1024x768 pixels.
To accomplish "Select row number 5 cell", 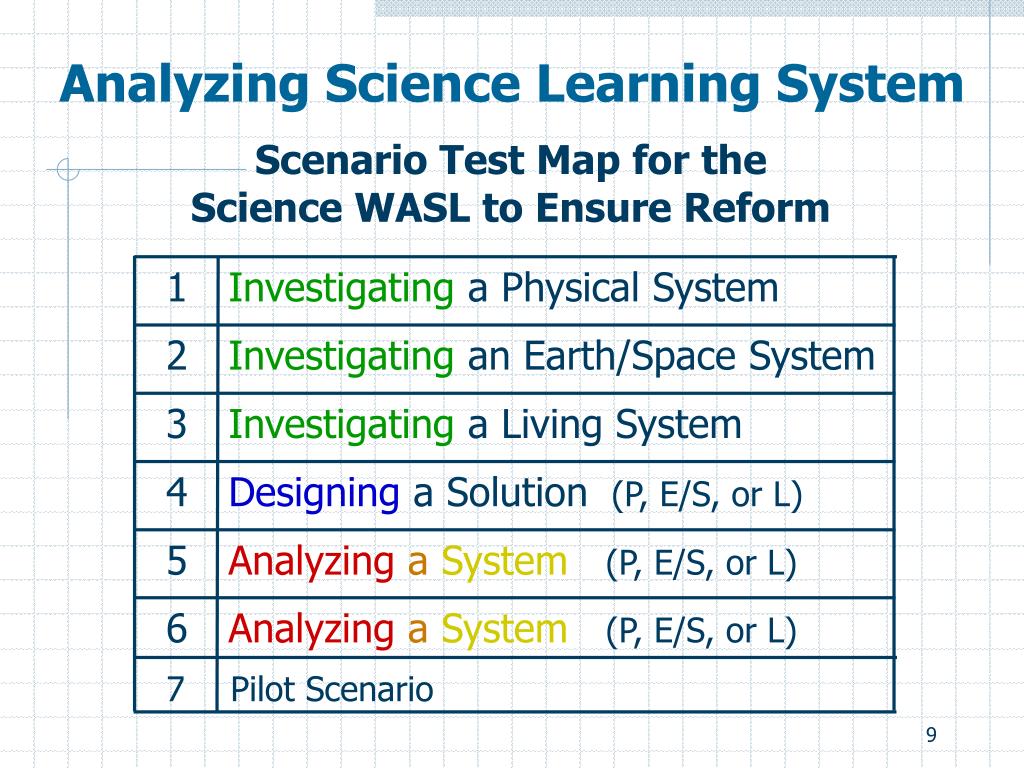I will (176, 563).
